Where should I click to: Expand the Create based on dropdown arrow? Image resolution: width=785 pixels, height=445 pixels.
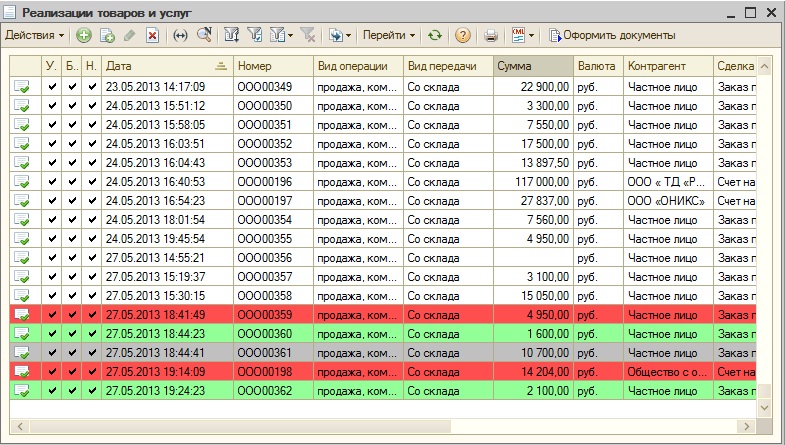pyautogui.click(x=348, y=36)
